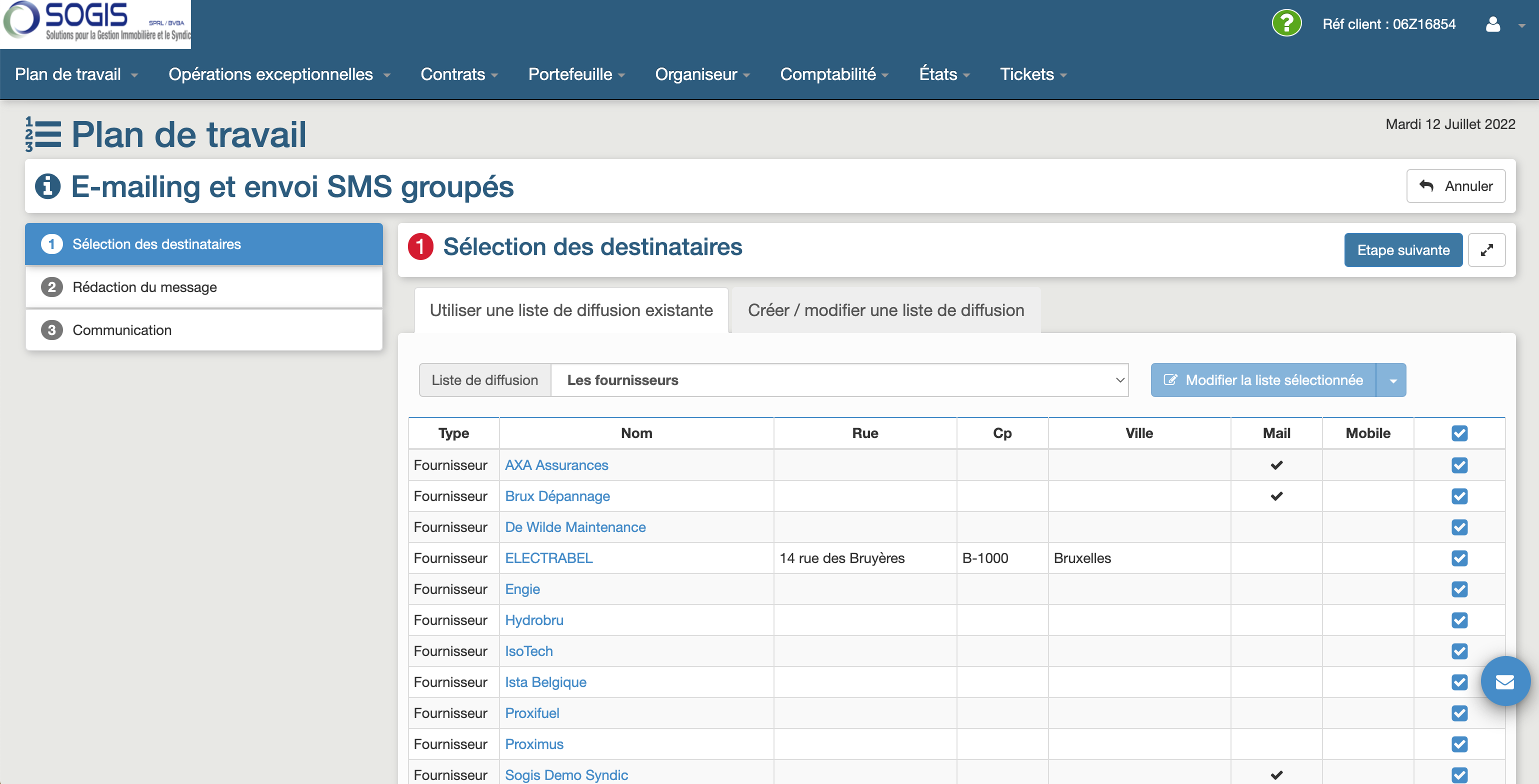Open the Engie supplier link
1539x784 pixels.
click(x=522, y=589)
